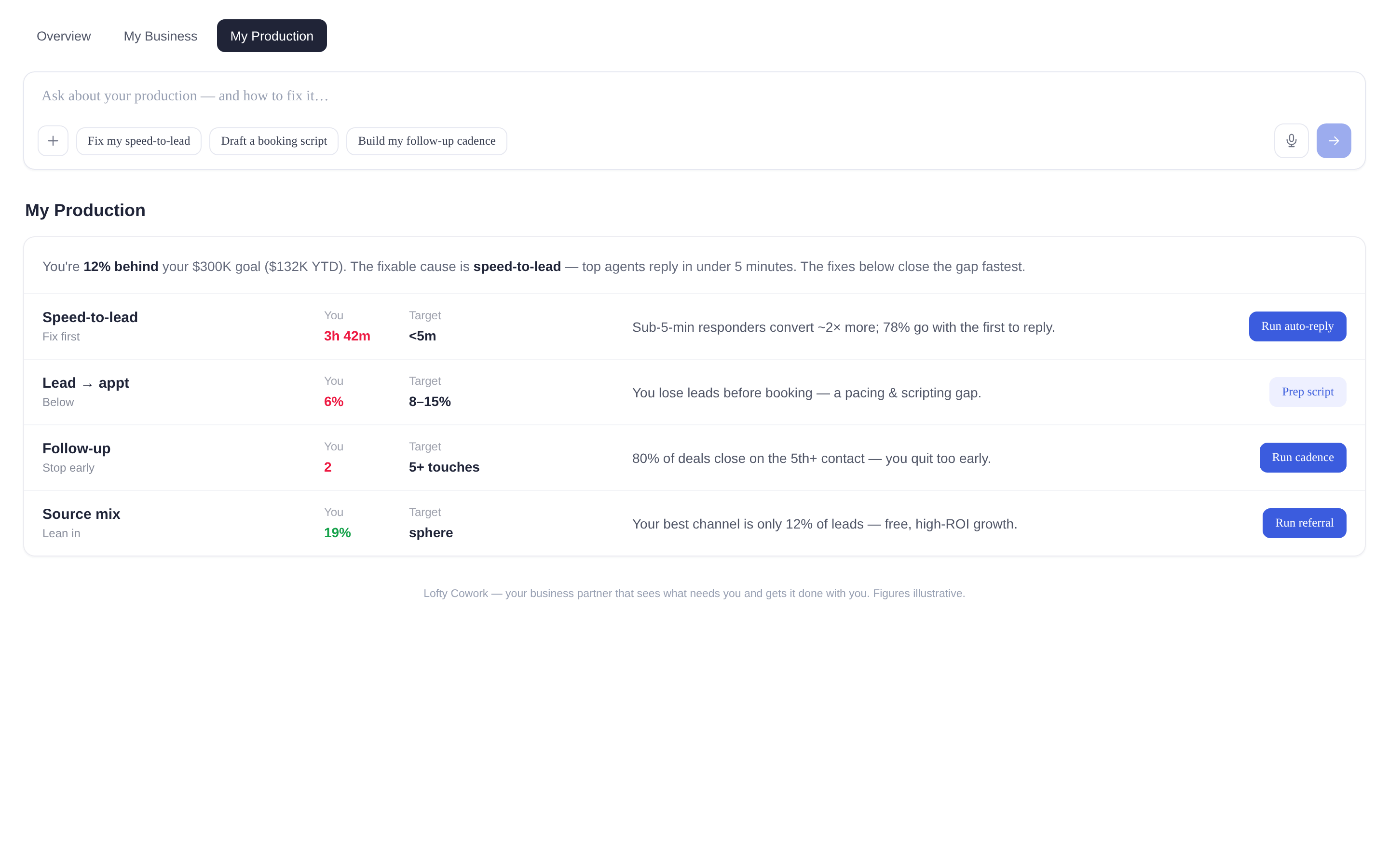Select the Source mix row title
This screenshot has width=1389, height=868.
click(x=82, y=514)
